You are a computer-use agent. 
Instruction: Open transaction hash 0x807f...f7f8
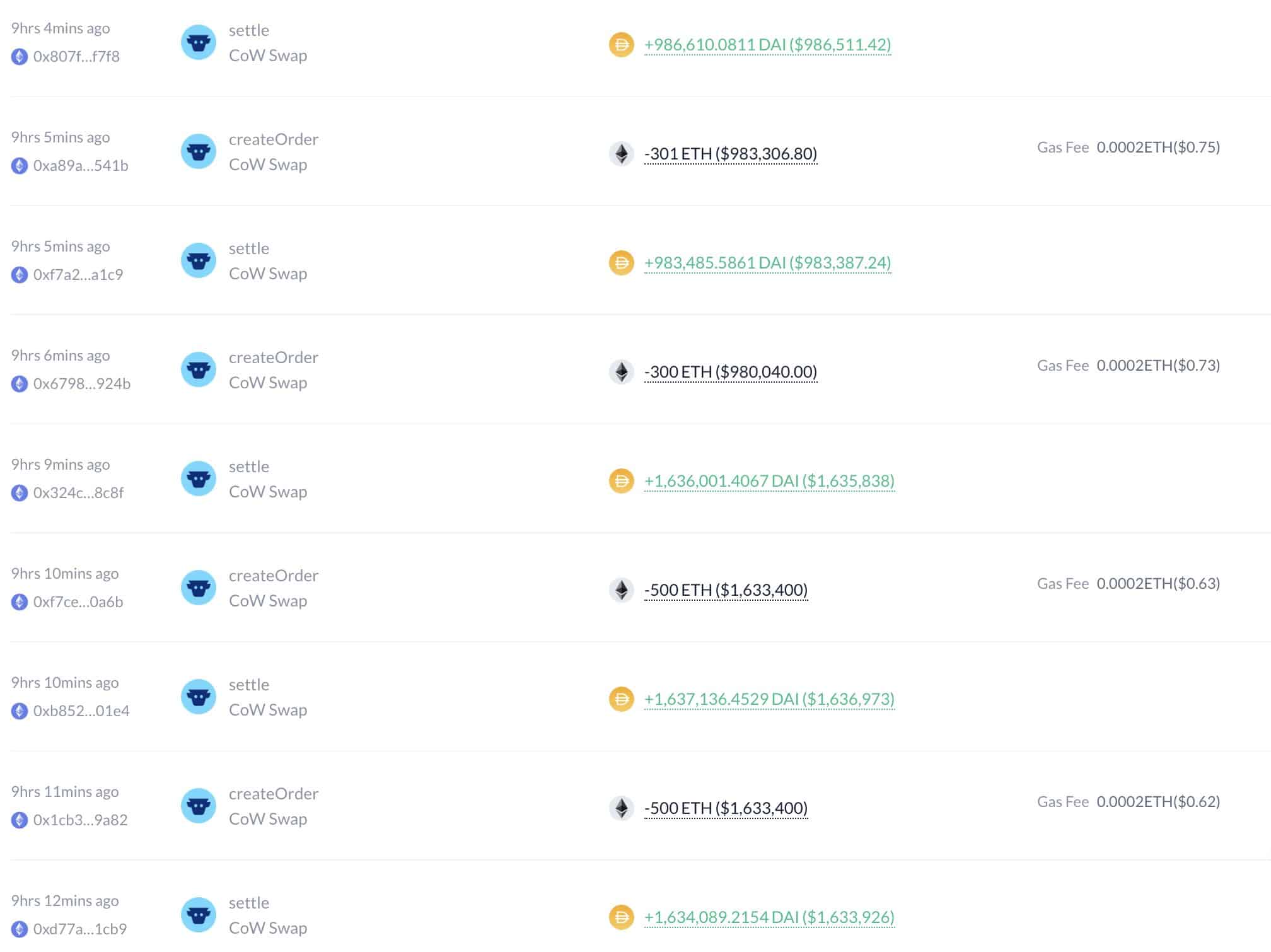pos(76,57)
